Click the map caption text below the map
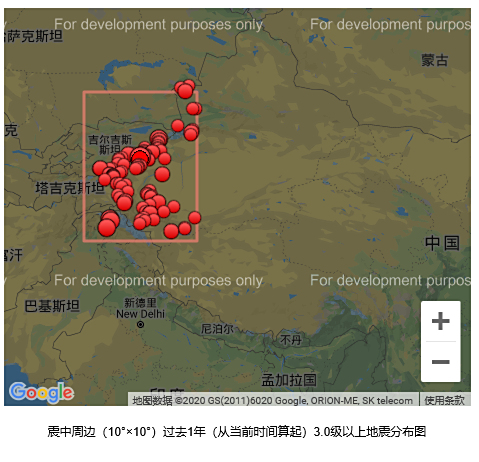 tap(236, 431)
